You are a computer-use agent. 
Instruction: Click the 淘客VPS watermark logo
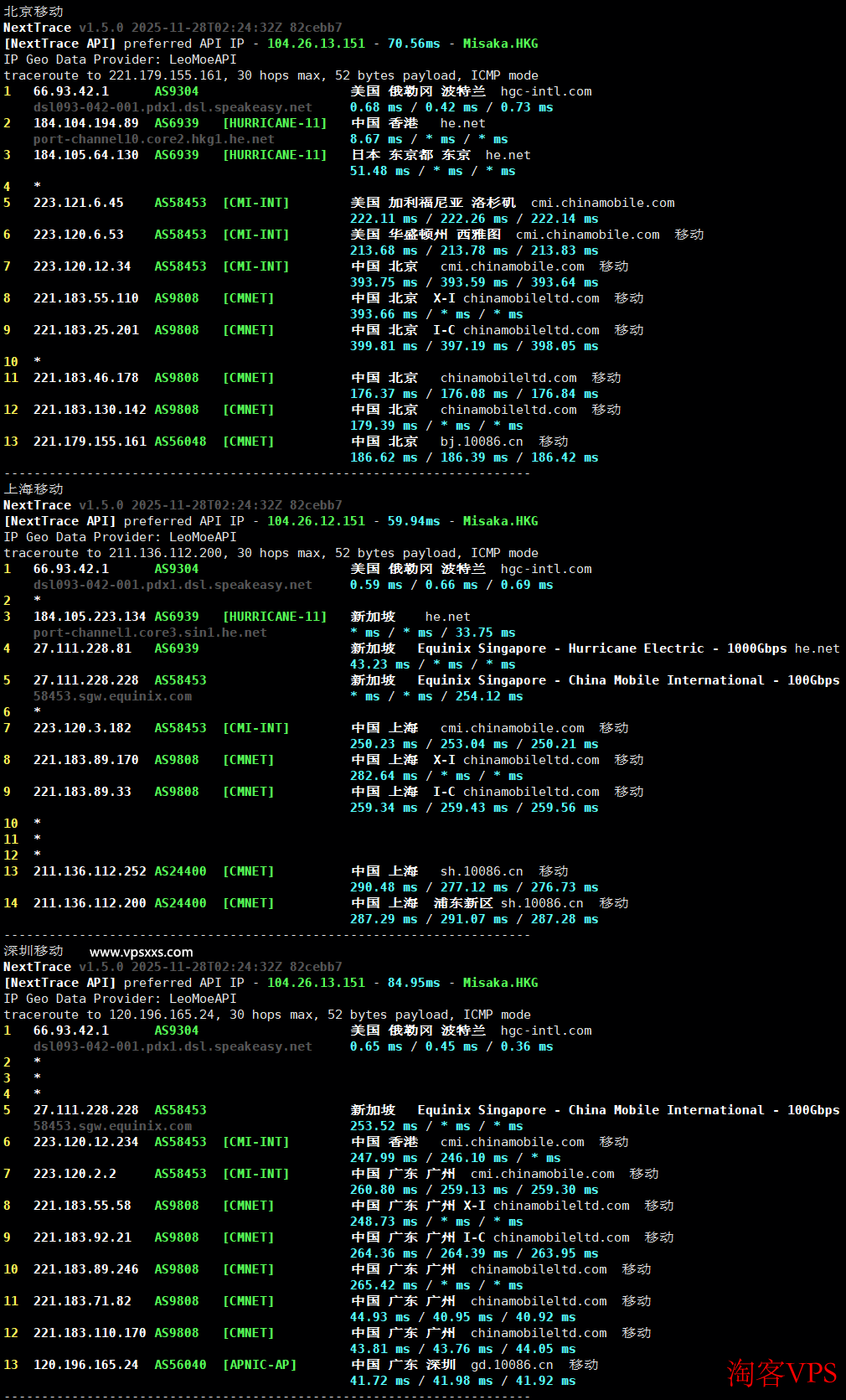(782, 1372)
